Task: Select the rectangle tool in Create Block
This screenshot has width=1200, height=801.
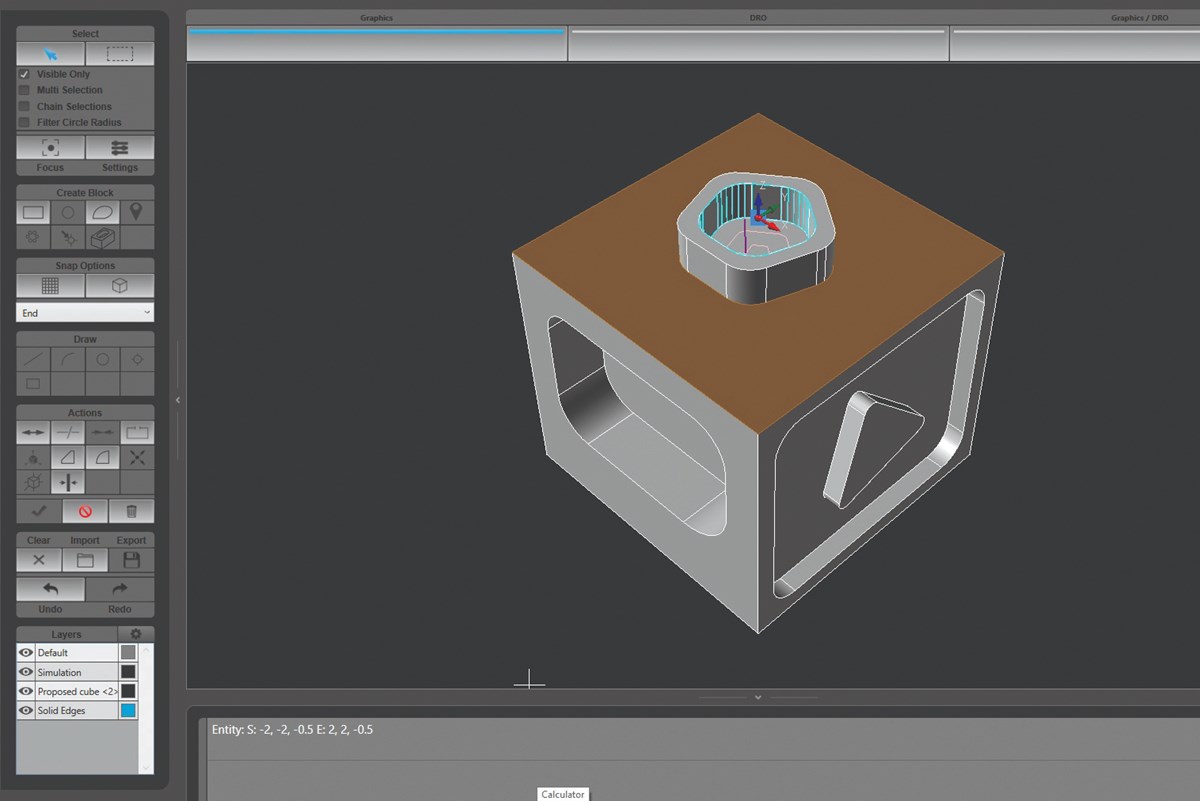Action: [32, 212]
